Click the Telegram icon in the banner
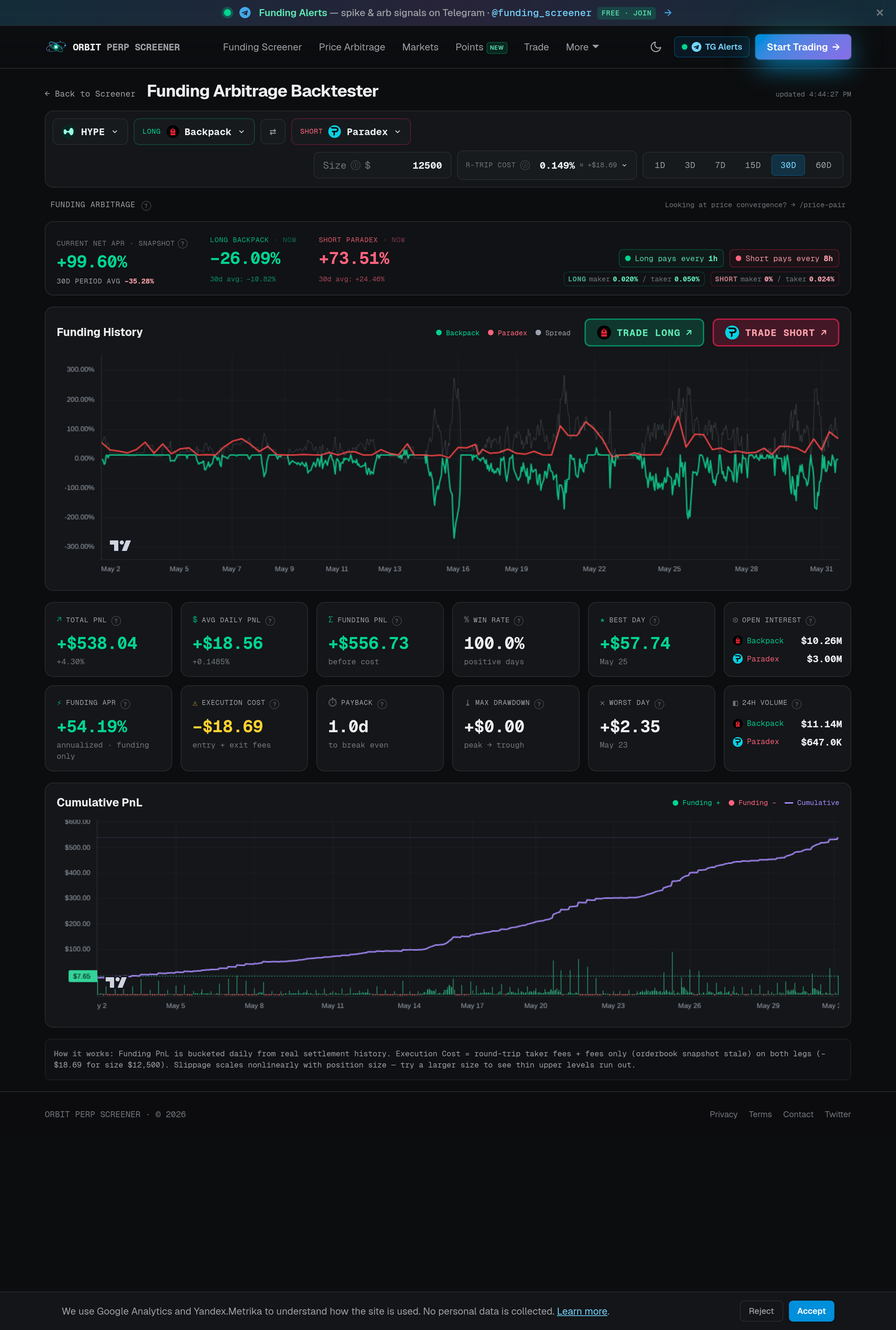 [x=245, y=13]
